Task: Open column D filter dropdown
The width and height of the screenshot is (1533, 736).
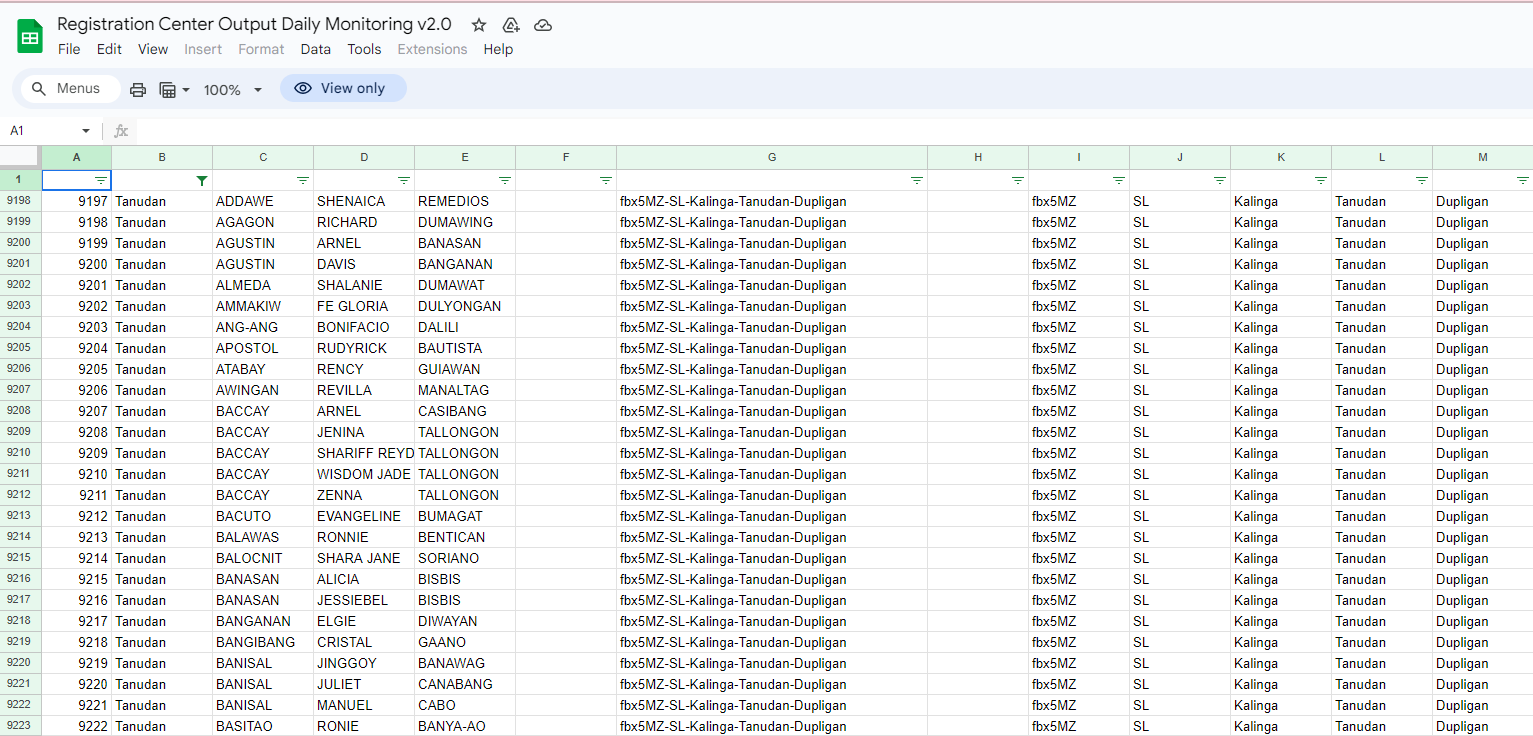Action: pyautogui.click(x=404, y=181)
